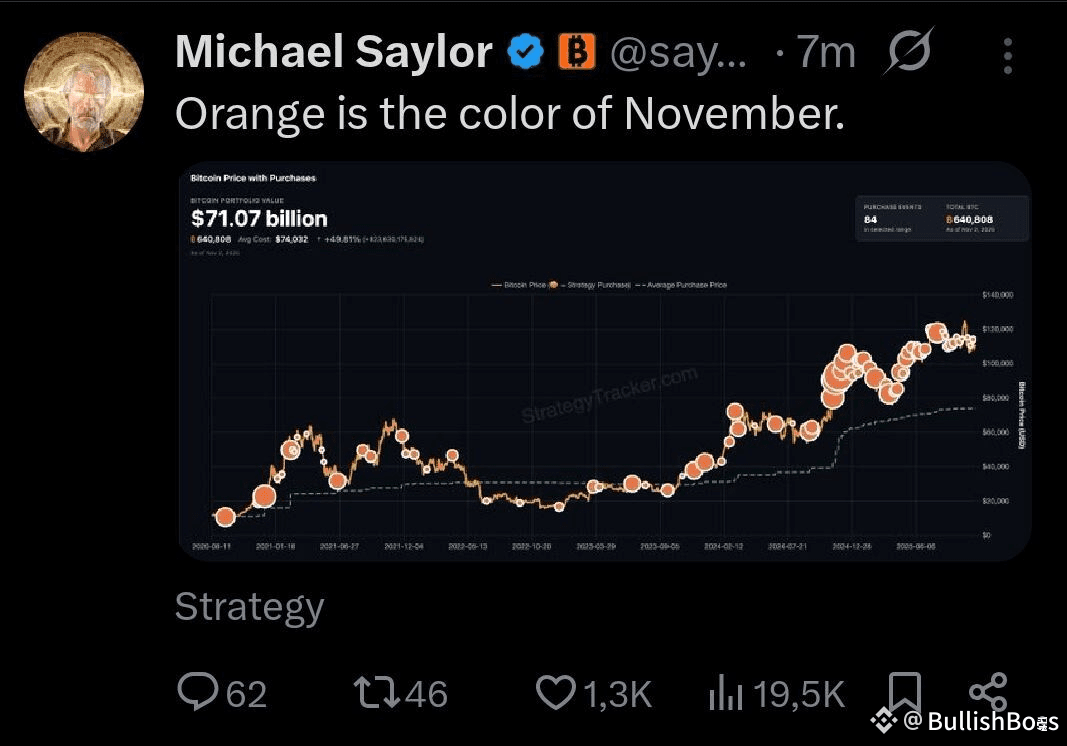The height and width of the screenshot is (746, 1067).
Task: Select Average Purchase Price in chart legend
Action: 686,285
